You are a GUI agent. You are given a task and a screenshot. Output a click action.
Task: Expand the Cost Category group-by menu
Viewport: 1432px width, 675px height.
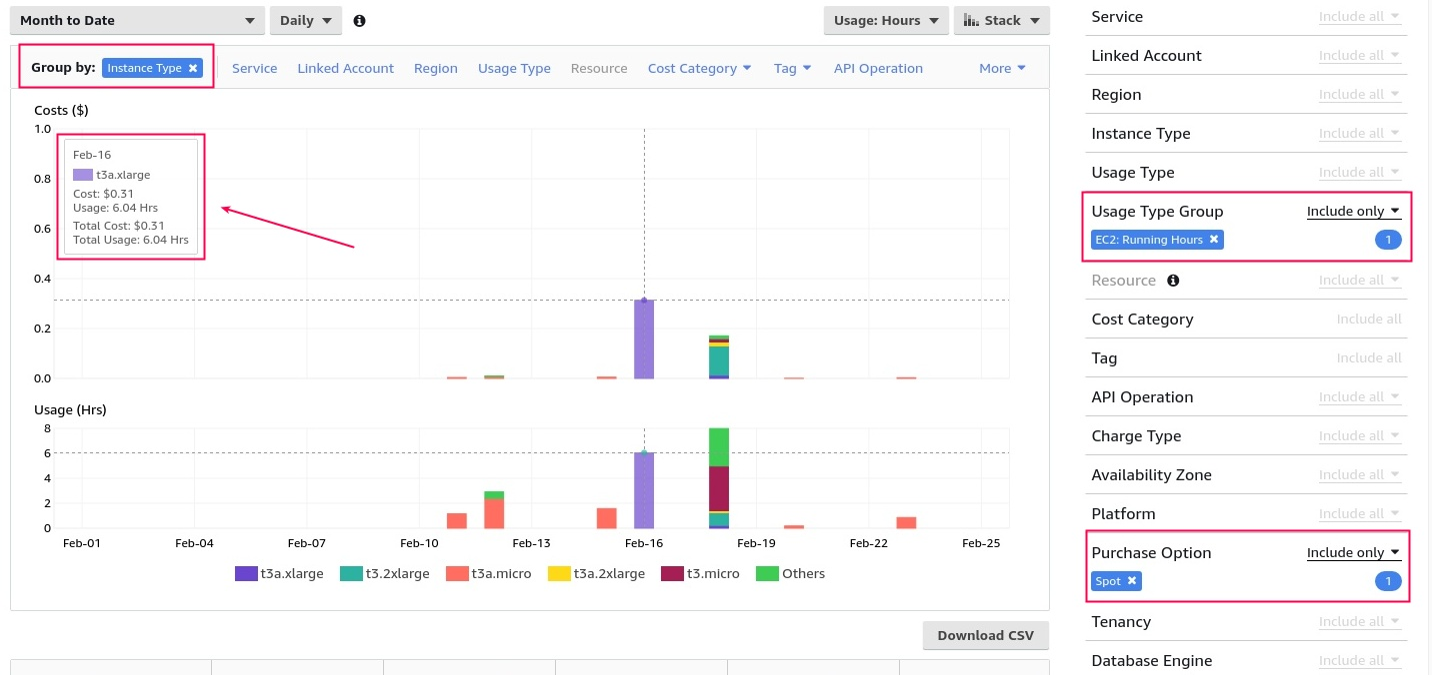(699, 68)
